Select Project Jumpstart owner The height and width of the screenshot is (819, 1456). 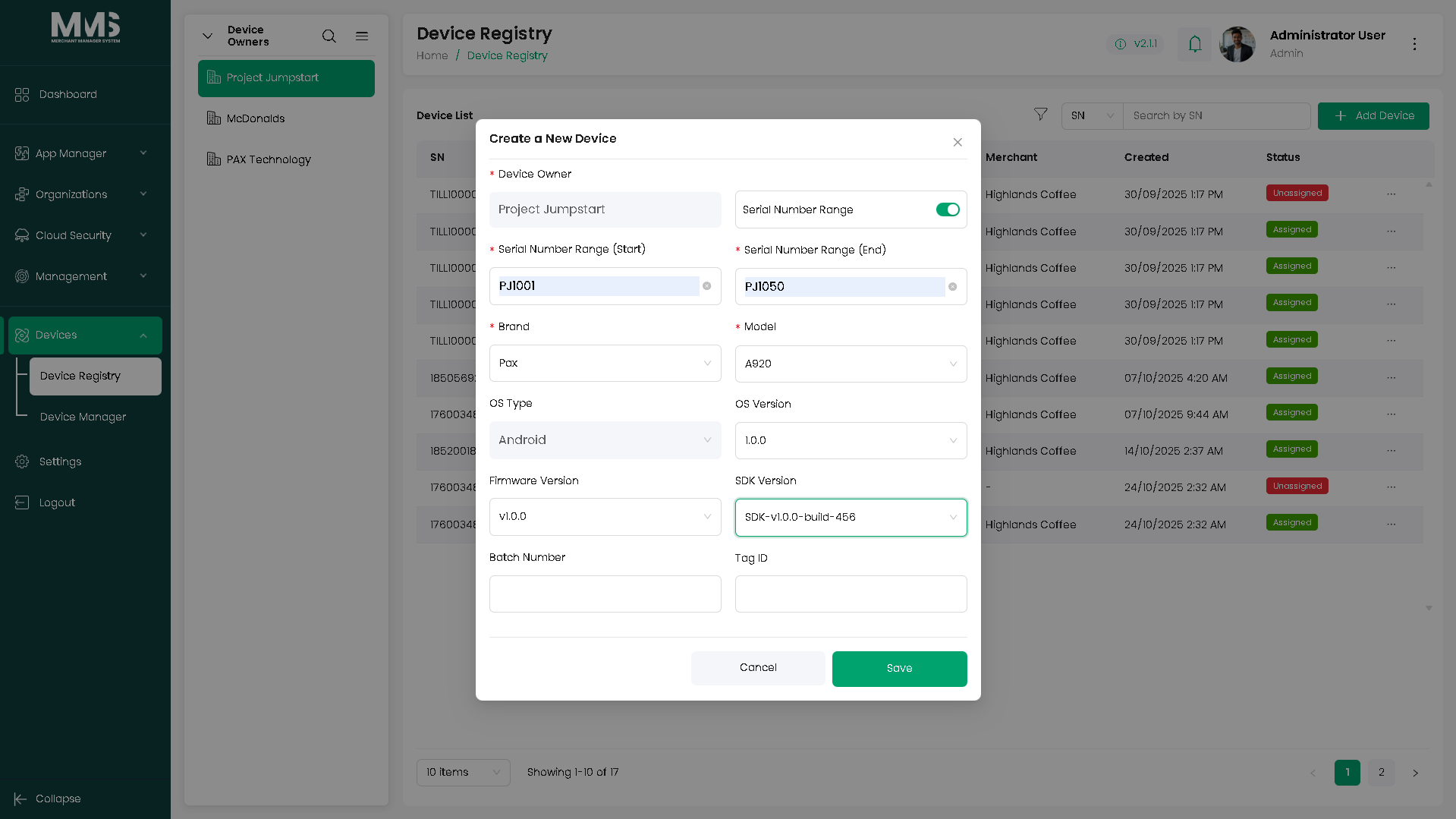(x=286, y=78)
